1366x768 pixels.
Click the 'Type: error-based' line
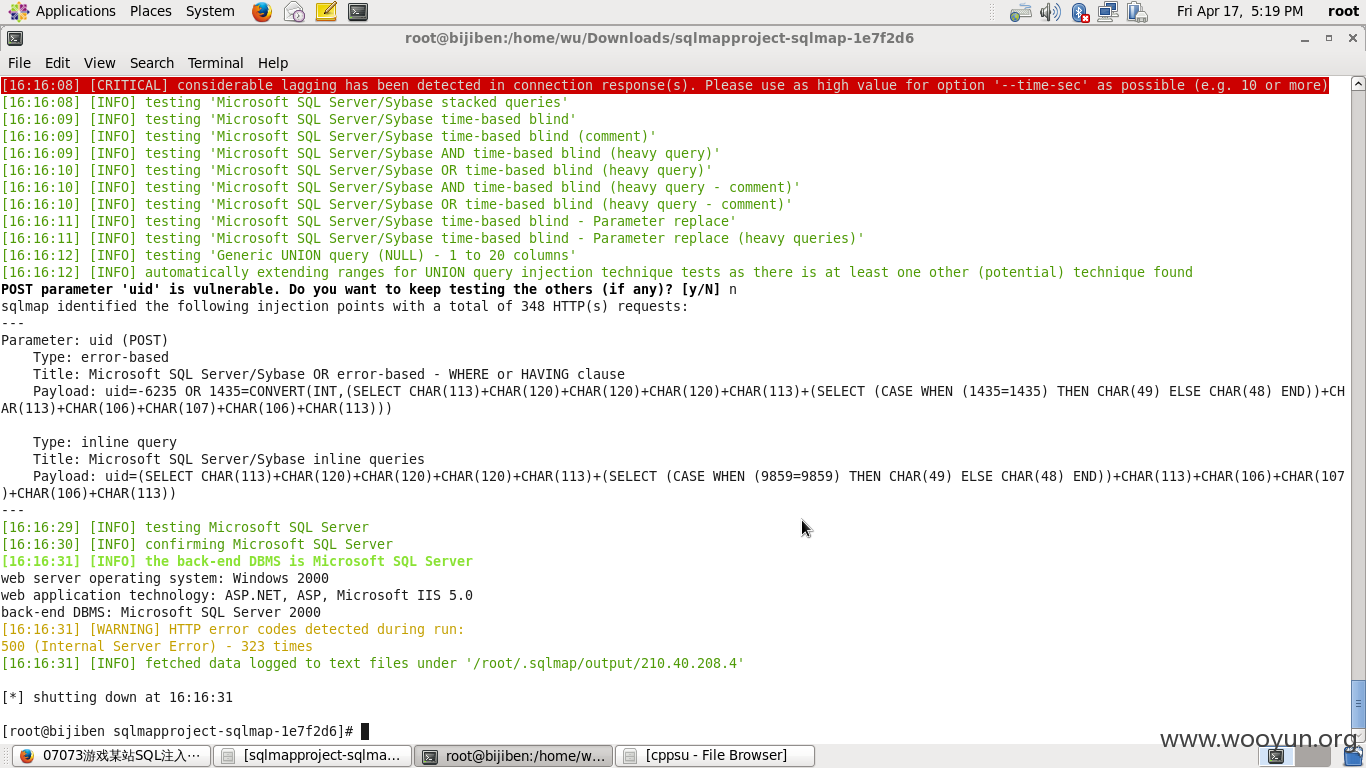pyautogui.click(x=101, y=357)
